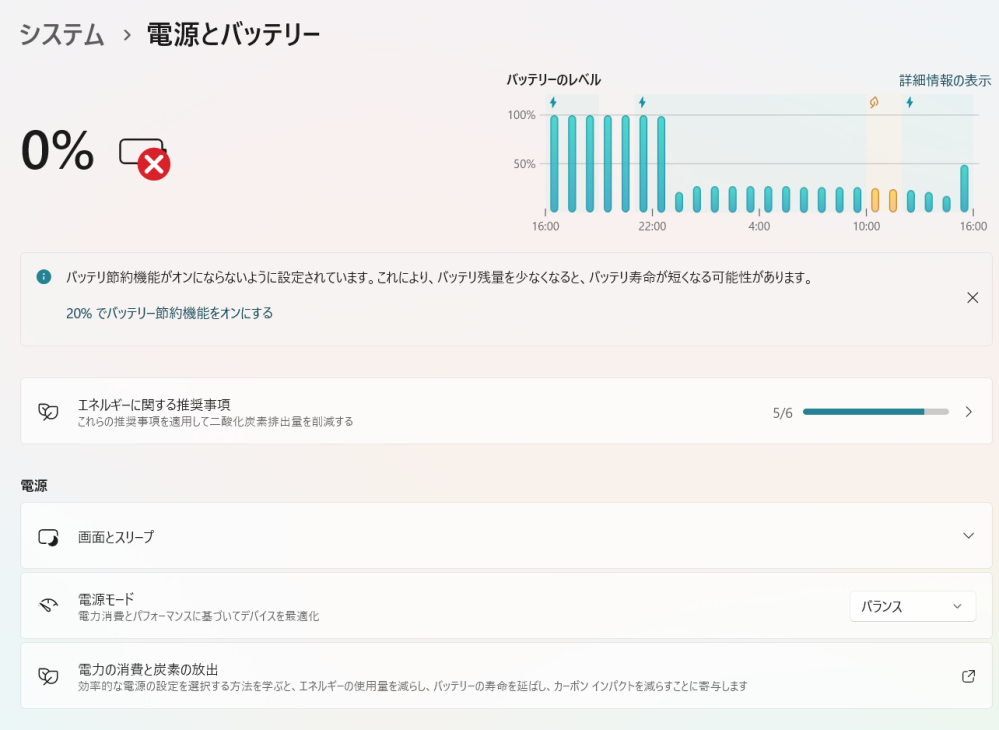Open the external link icon for 電力の消費と炭素の放出

point(967,676)
